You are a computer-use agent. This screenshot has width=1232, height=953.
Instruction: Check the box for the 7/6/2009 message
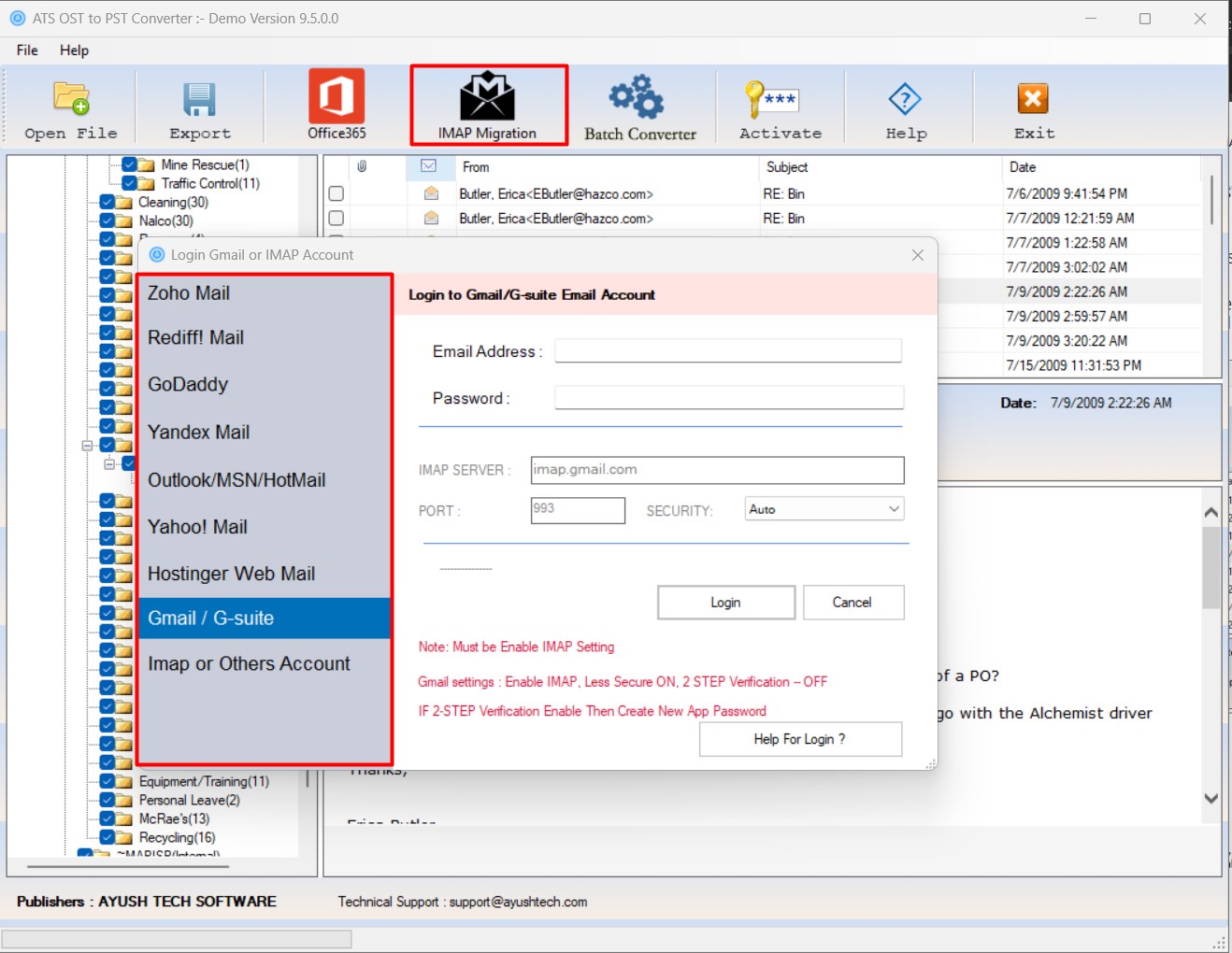(x=337, y=193)
